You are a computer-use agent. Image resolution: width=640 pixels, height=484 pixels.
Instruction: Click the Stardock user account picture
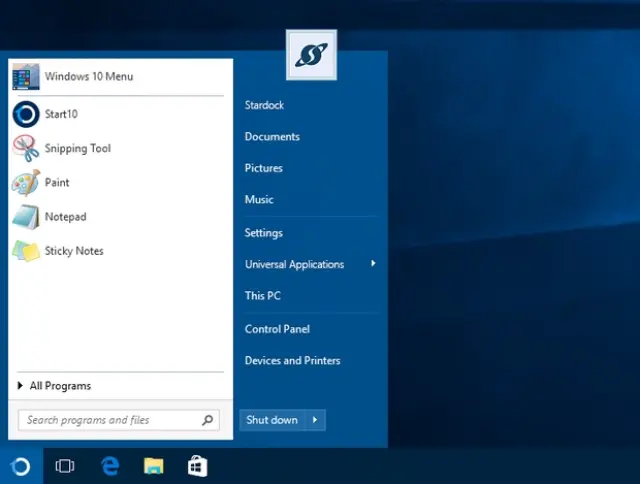tap(311, 55)
